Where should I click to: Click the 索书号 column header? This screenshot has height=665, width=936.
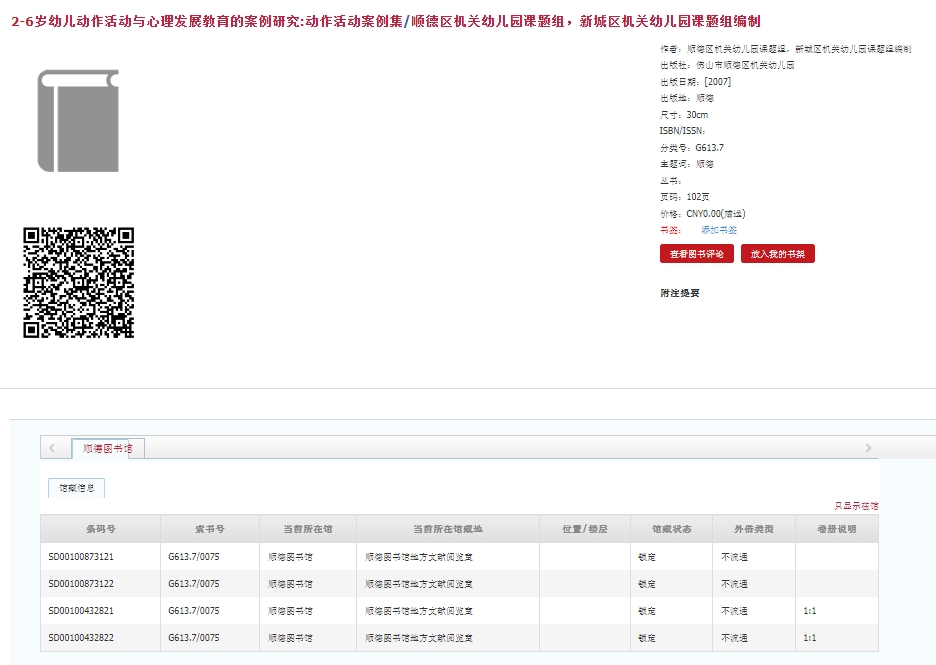click(209, 529)
